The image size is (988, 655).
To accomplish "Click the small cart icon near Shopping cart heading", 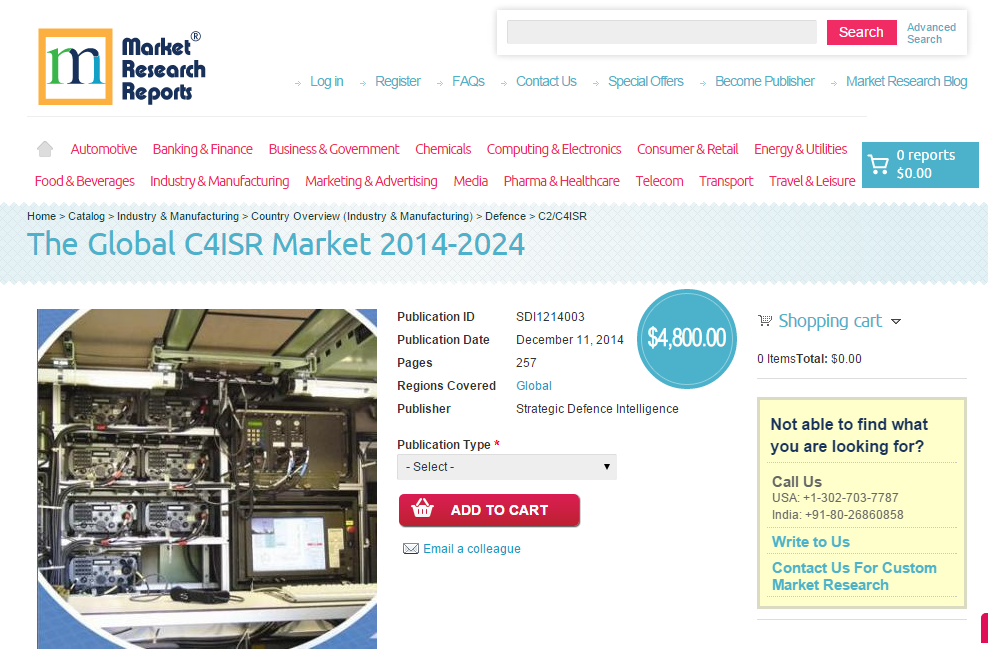I will click(765, 320).
